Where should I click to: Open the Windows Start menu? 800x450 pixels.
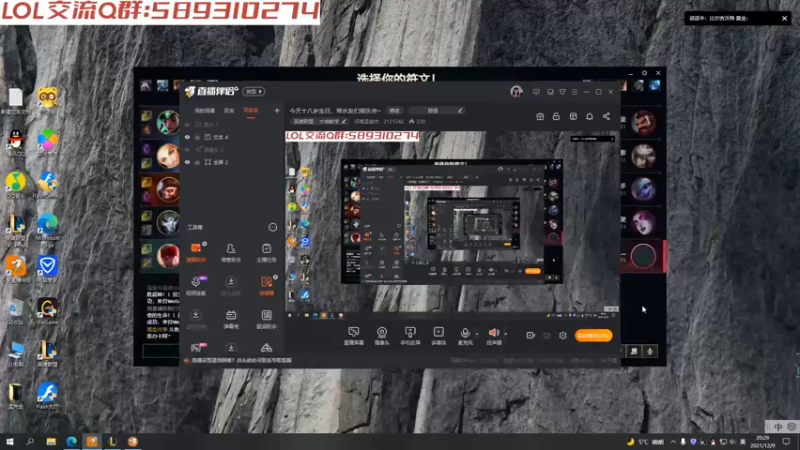(10, 442)
